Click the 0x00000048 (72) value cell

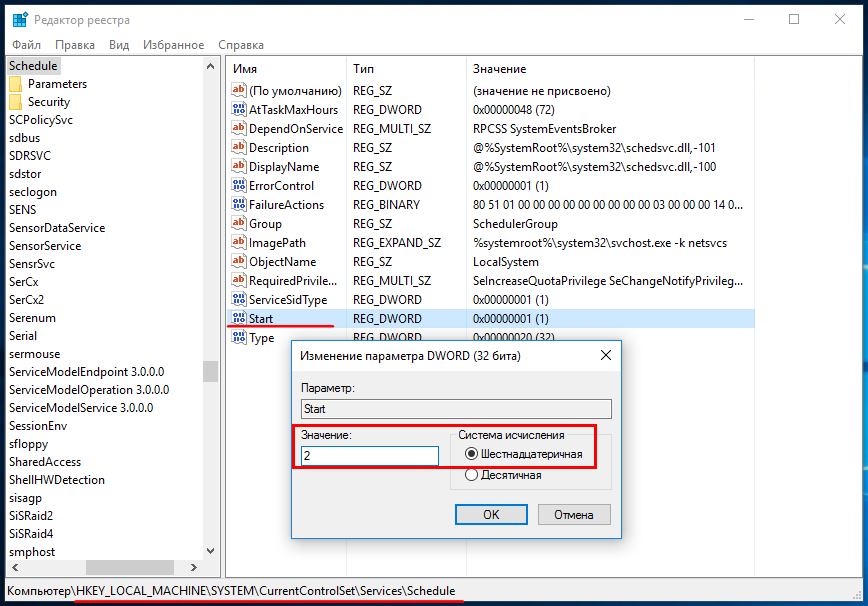(514, 110)
